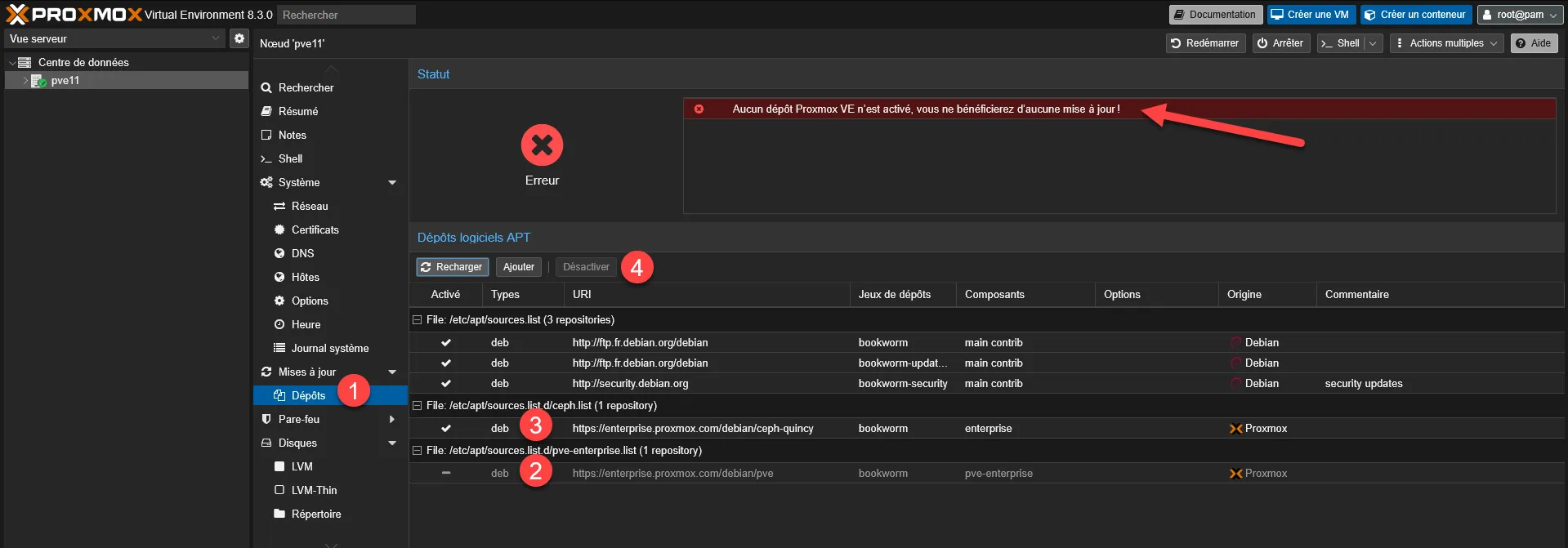
Task: Open the LVM-Thin disk page
Action: 314,490
